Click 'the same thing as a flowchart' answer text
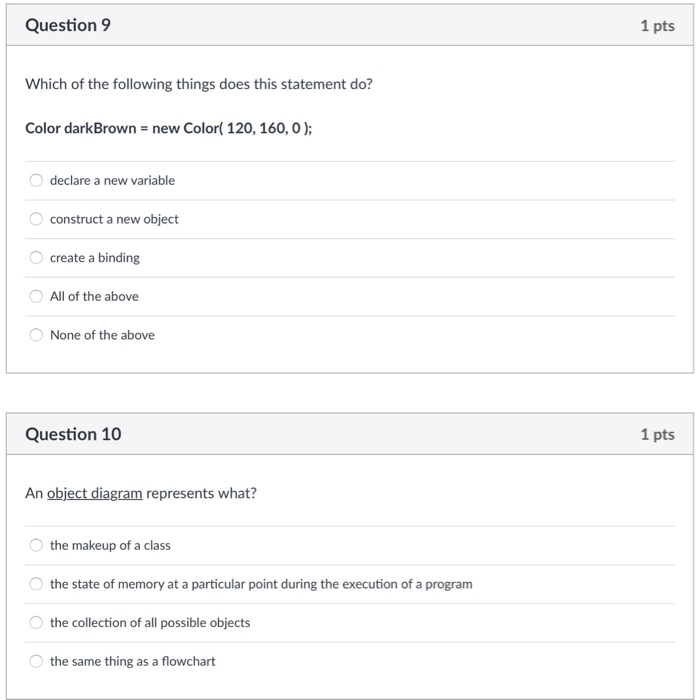This screenshot has height=700, width=699. pyautogui.click(x=132, y=661)
